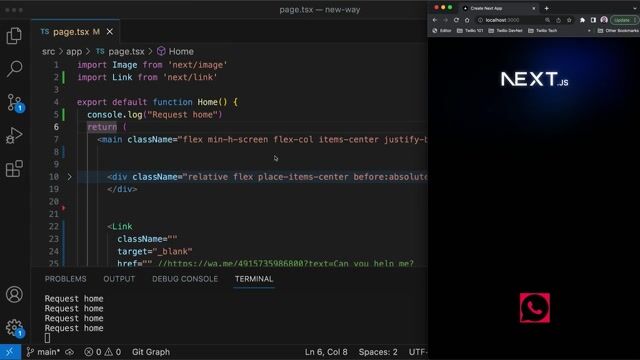The image size is (640, 360).
Task: Open the Twilio 101 bookmark folder
Action: (x=470, y=31)
